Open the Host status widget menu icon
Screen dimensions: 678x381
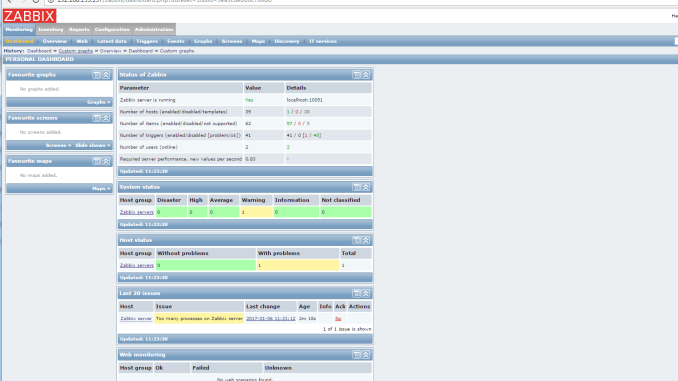tap(356, 240)
